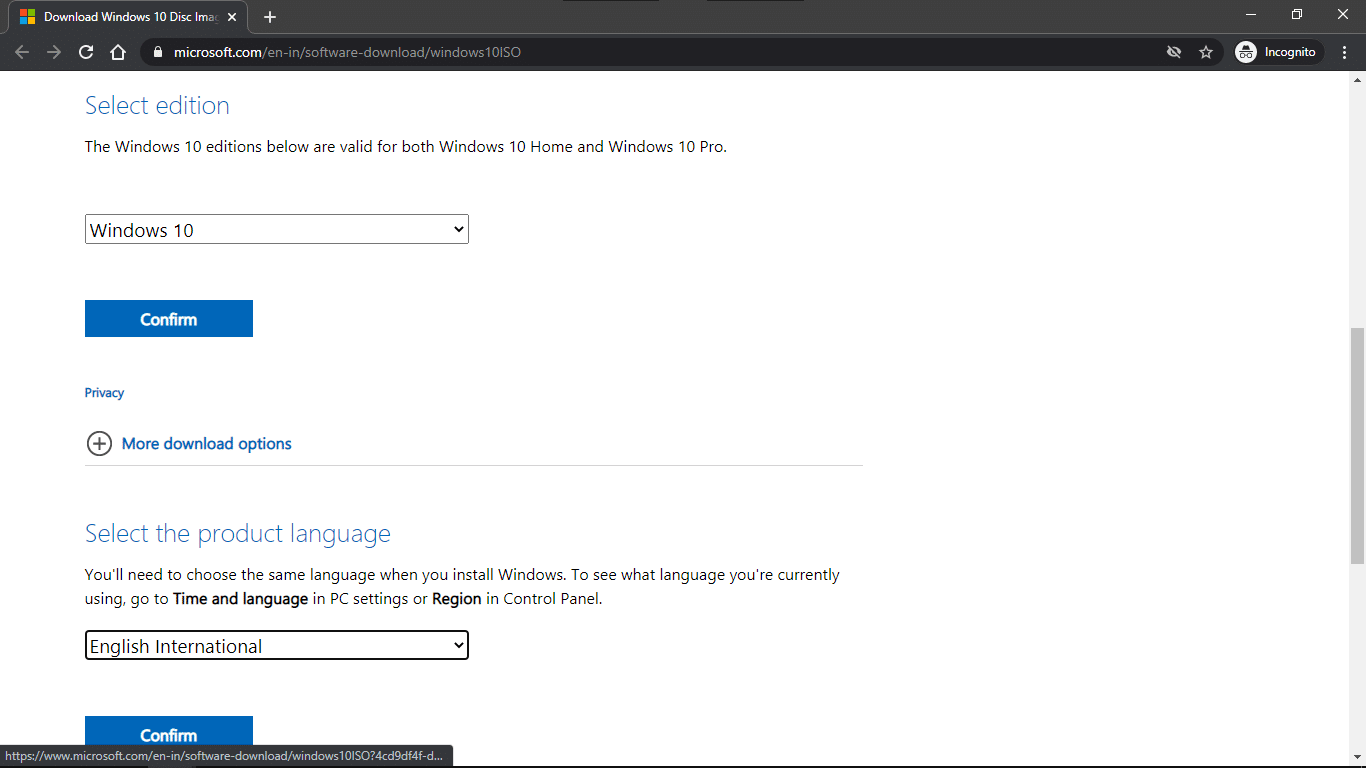Screen dimensions: 1366x768
Task: Click the 'Select the product language' heading
Action: (x=238, y=533)
